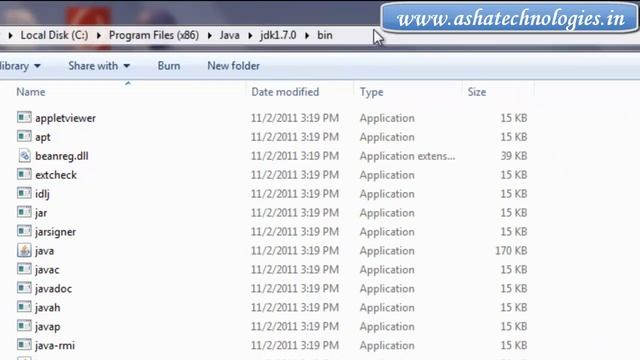Sort by Type column header
This screenshot has height=360, width=640.
pyautogui.click(x=371, y=92)
